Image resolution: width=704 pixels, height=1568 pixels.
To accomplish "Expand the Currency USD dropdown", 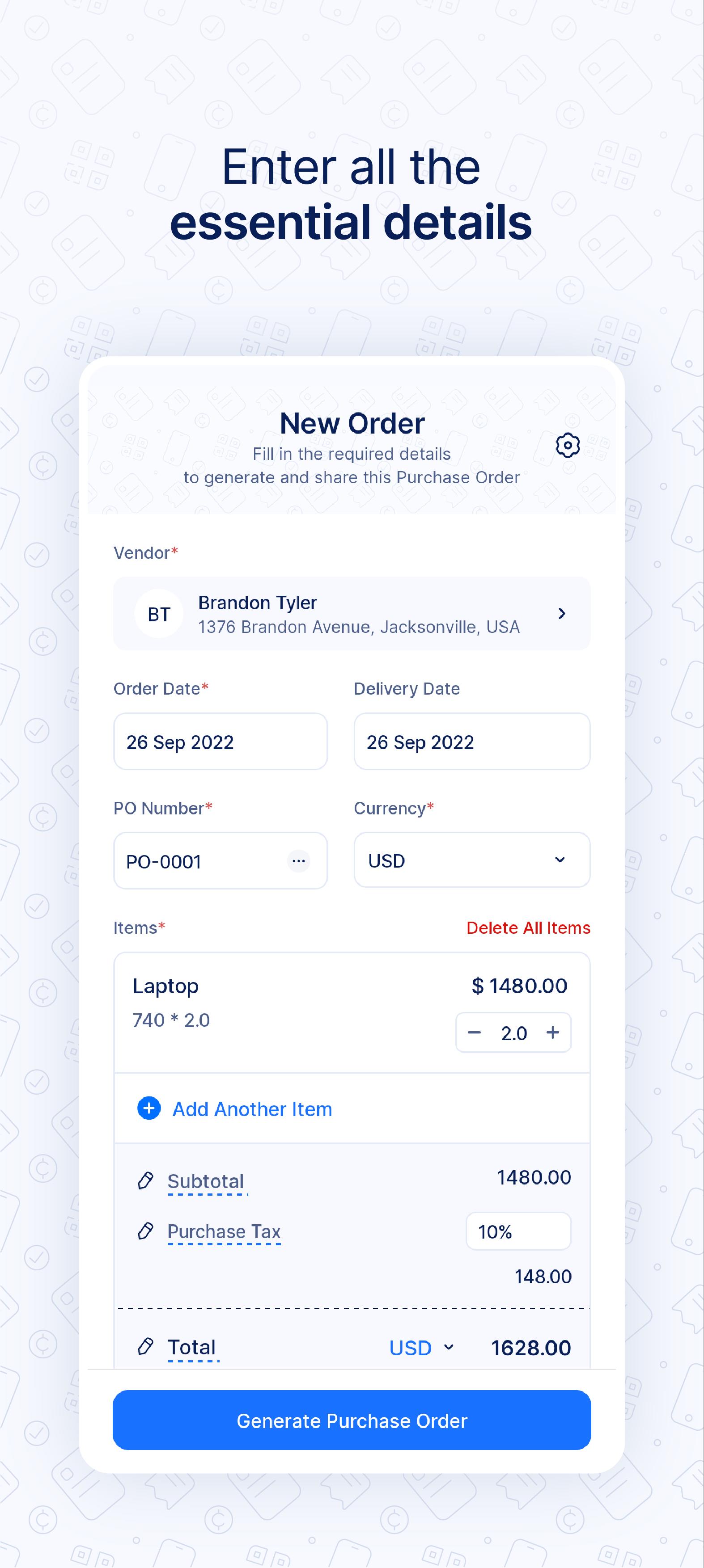I will [x=472, y=860].
